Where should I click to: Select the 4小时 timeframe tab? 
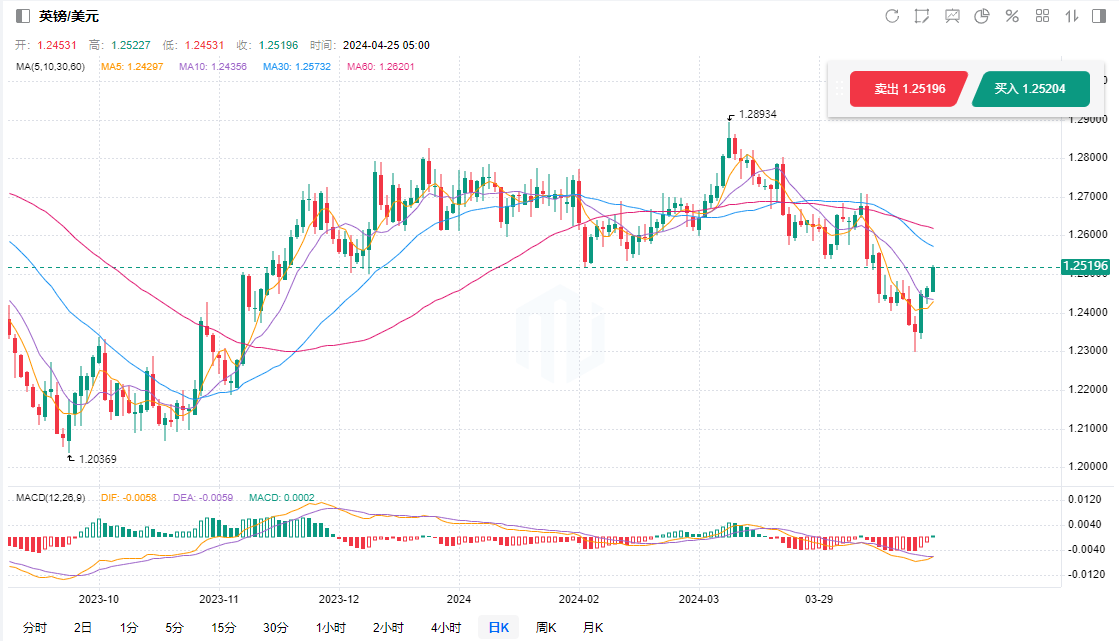445,628
